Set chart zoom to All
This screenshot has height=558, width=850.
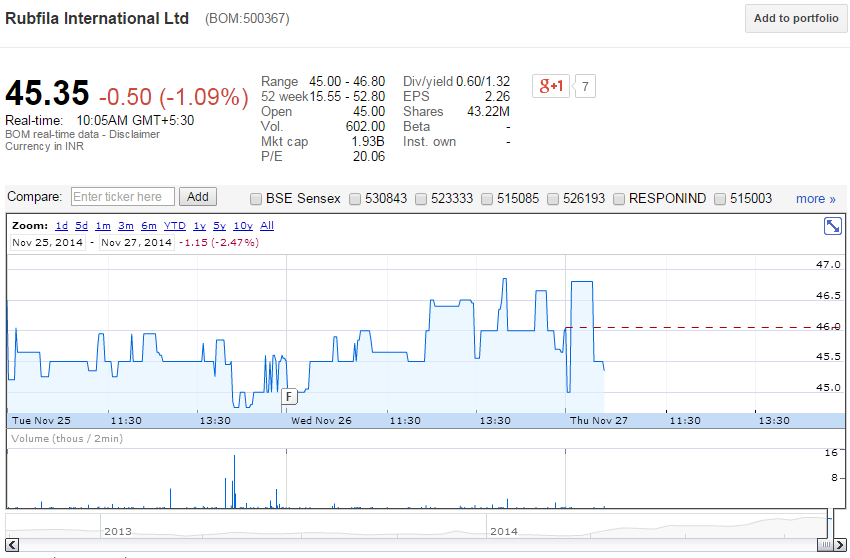267,226
